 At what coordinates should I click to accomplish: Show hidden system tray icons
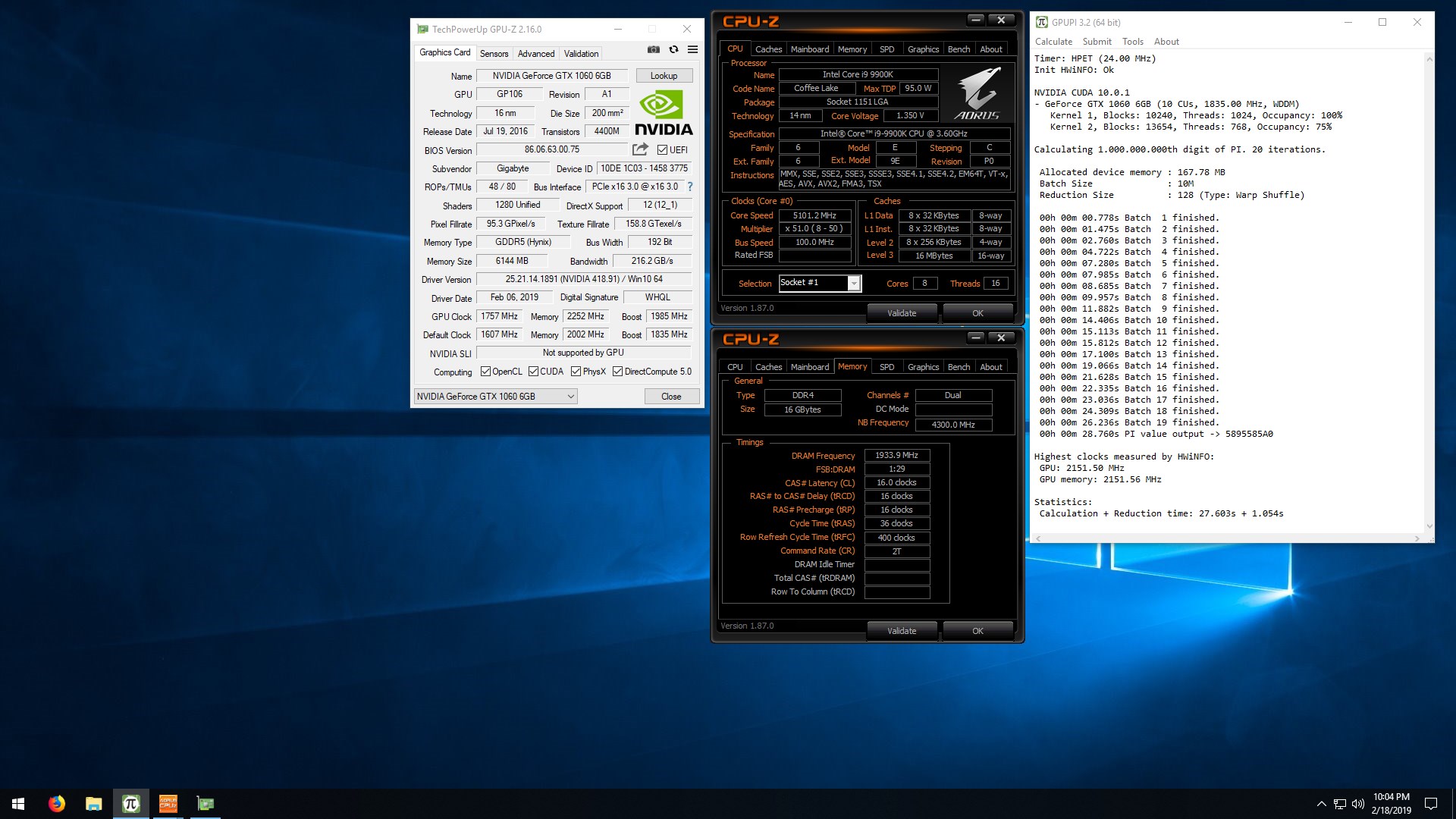1321,804
